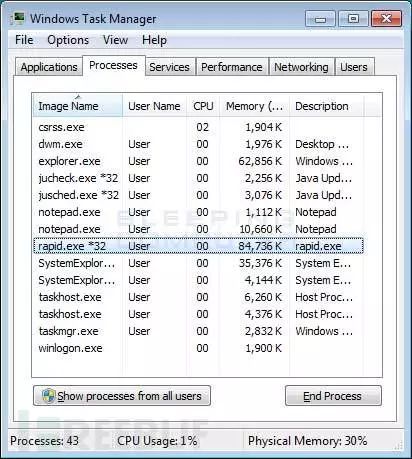Screen dimensions: 412x459
Task: Click Show processes from all users
Action: click(122, 396)
